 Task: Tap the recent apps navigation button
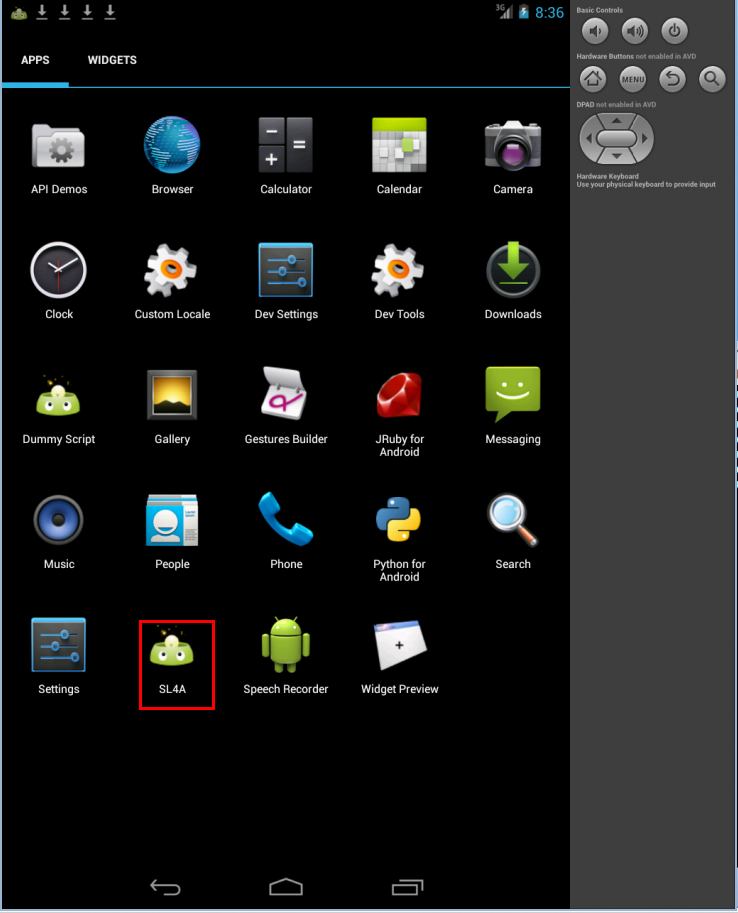407,887
